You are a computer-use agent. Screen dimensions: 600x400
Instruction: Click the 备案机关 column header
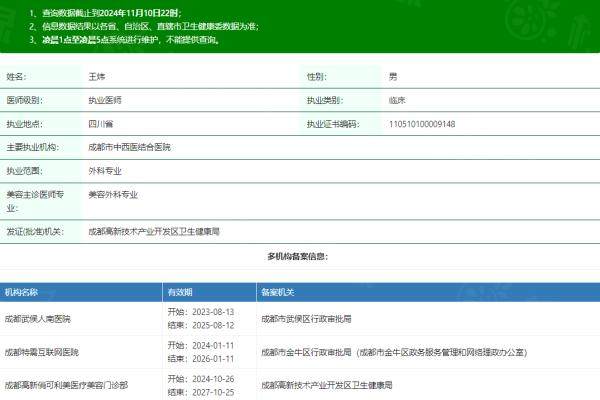click(x=277, y=293)
